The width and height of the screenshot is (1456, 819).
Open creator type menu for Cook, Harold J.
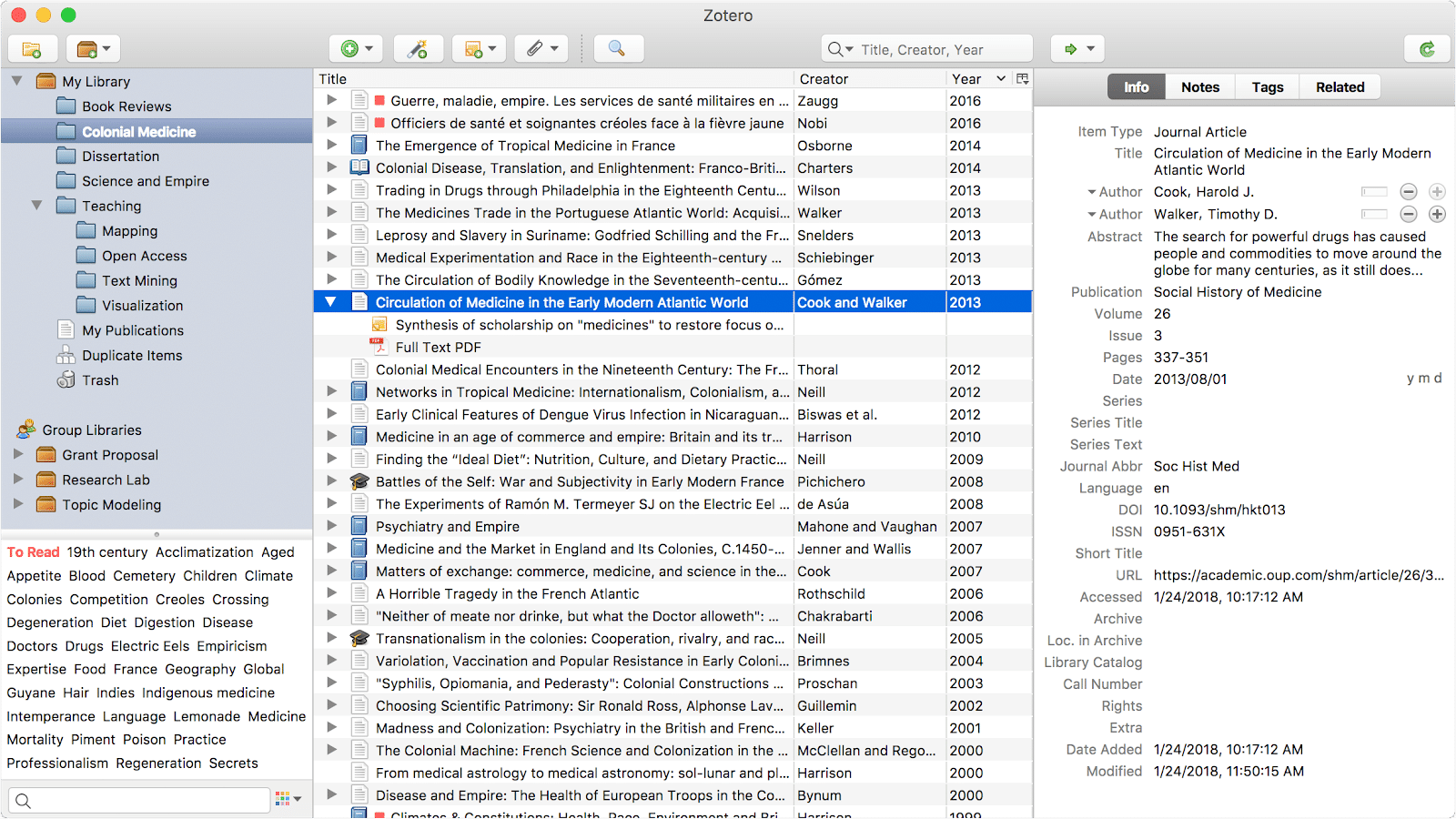click(x=1115, y=192)
